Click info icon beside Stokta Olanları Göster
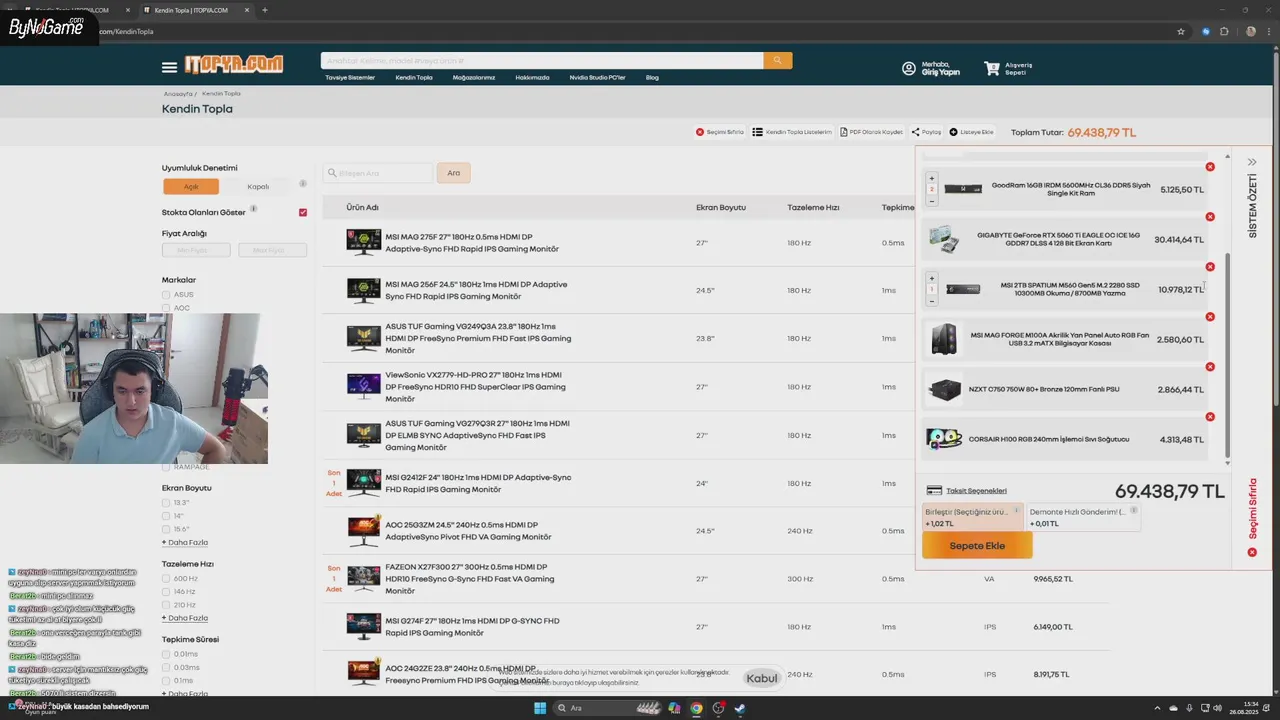The width and height of the screenshot is (1280, 720). tap(253, 209)
